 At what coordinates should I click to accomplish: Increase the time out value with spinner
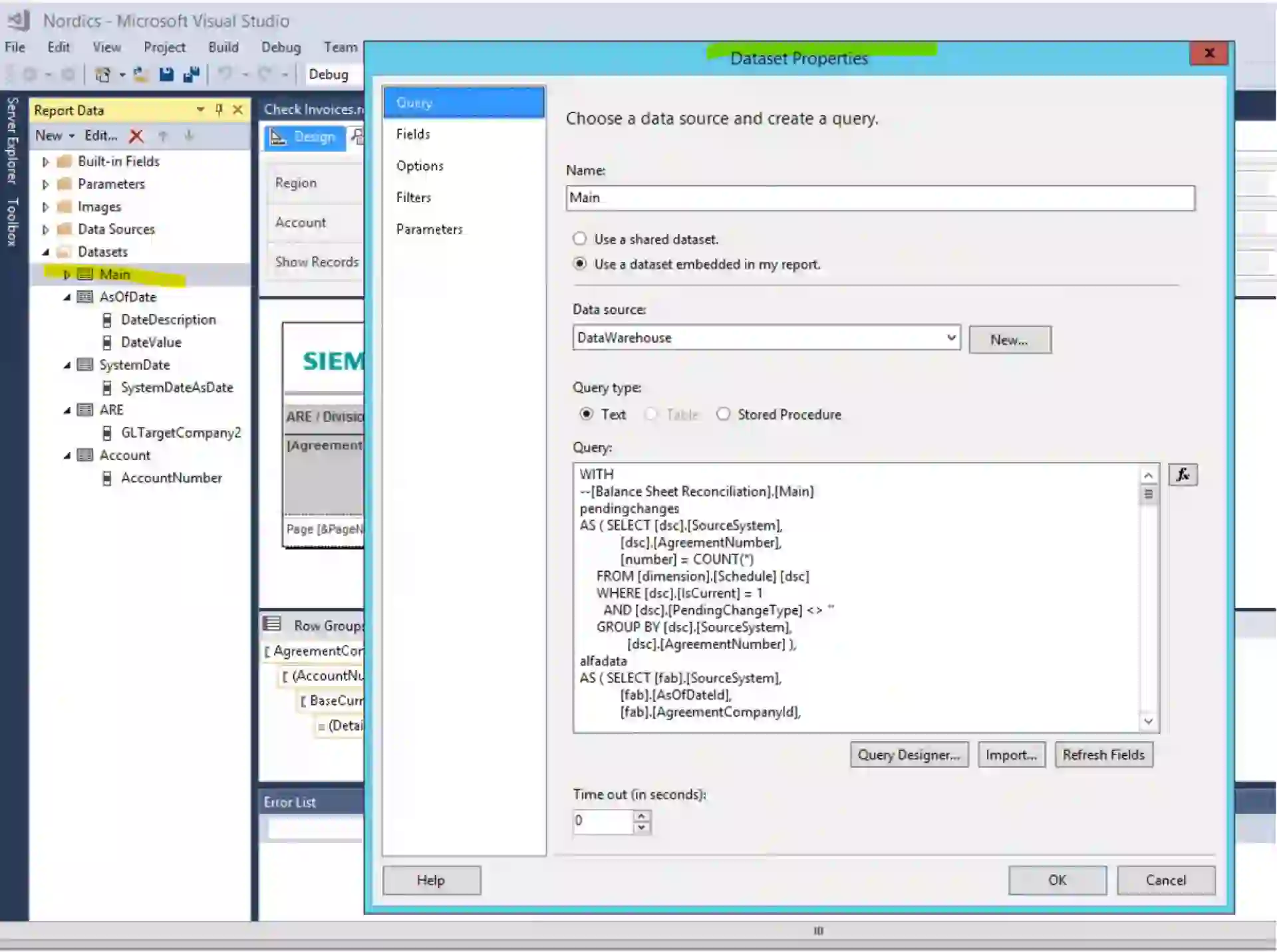point(641,815)
